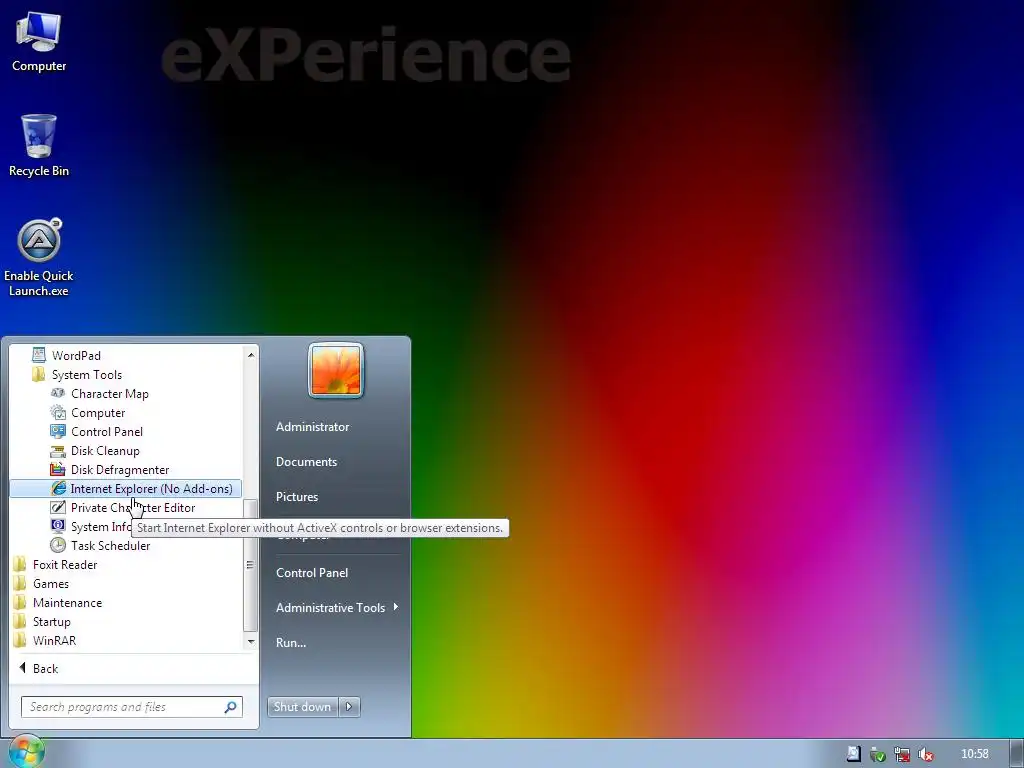
Task: Open the Shut down options arrow
Action: coord(349,707)
